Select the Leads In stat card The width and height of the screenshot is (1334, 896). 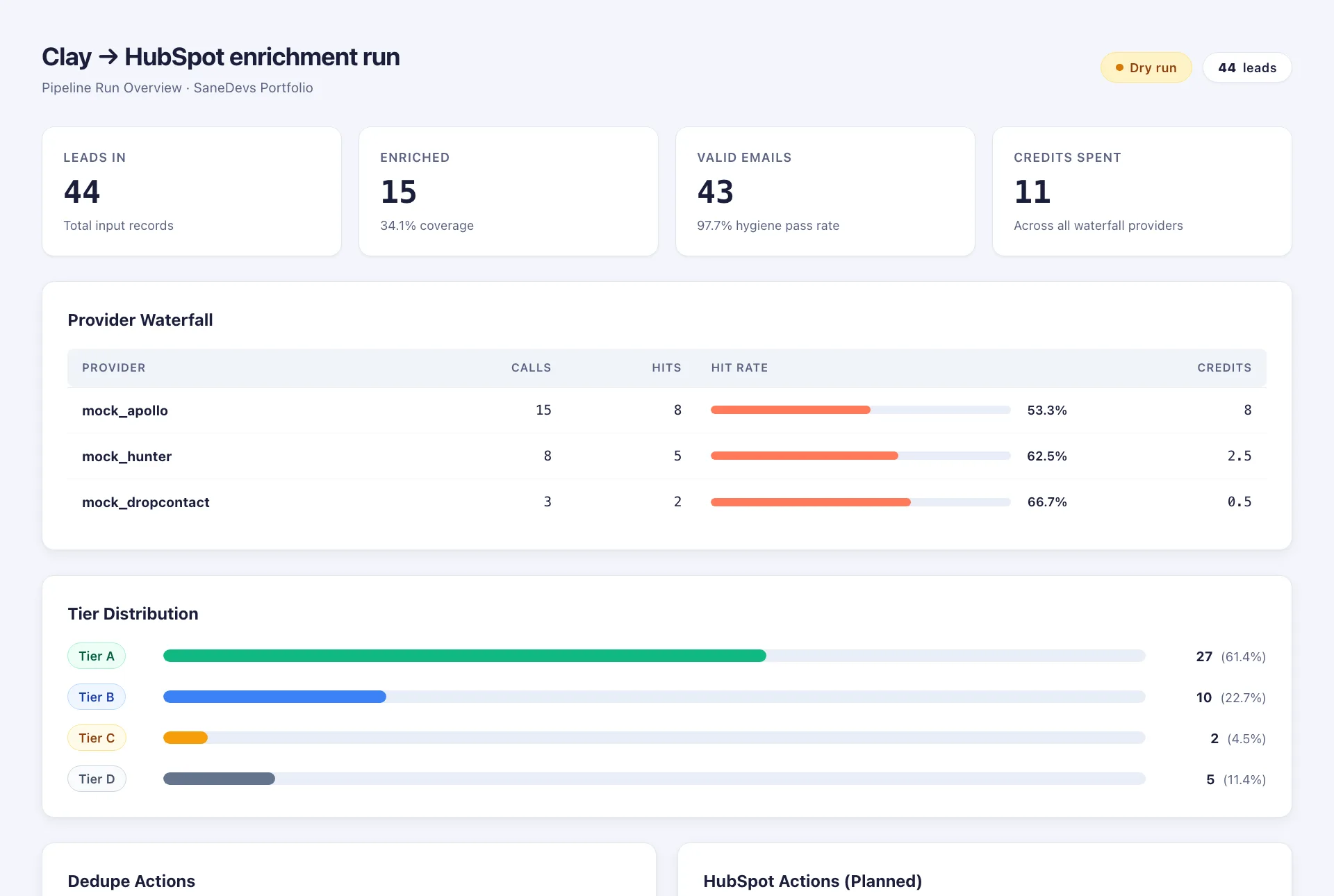(192, 191)
